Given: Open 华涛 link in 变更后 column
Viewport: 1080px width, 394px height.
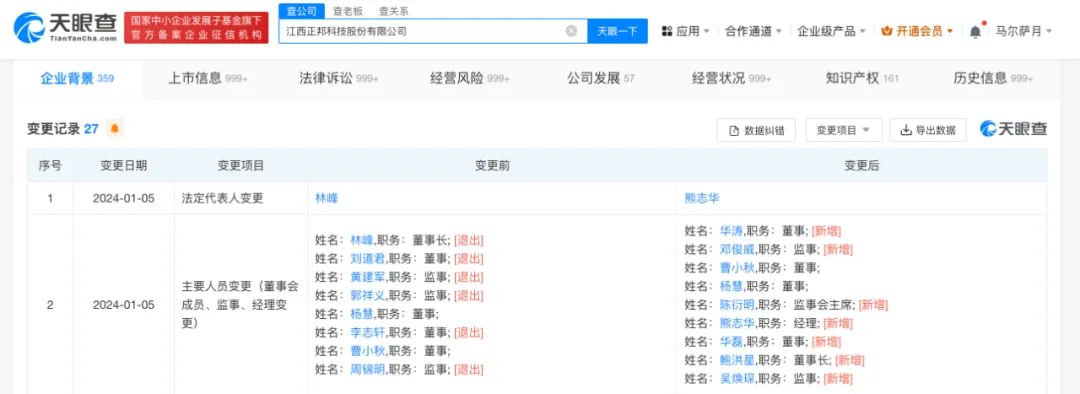Looking at the screenshot, I should pos(731,231).
